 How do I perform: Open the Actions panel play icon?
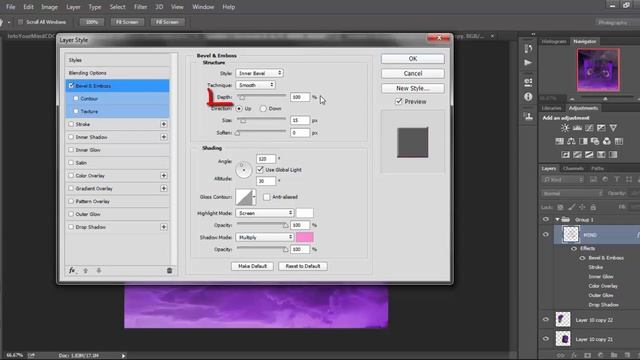[x=528, y=62]
